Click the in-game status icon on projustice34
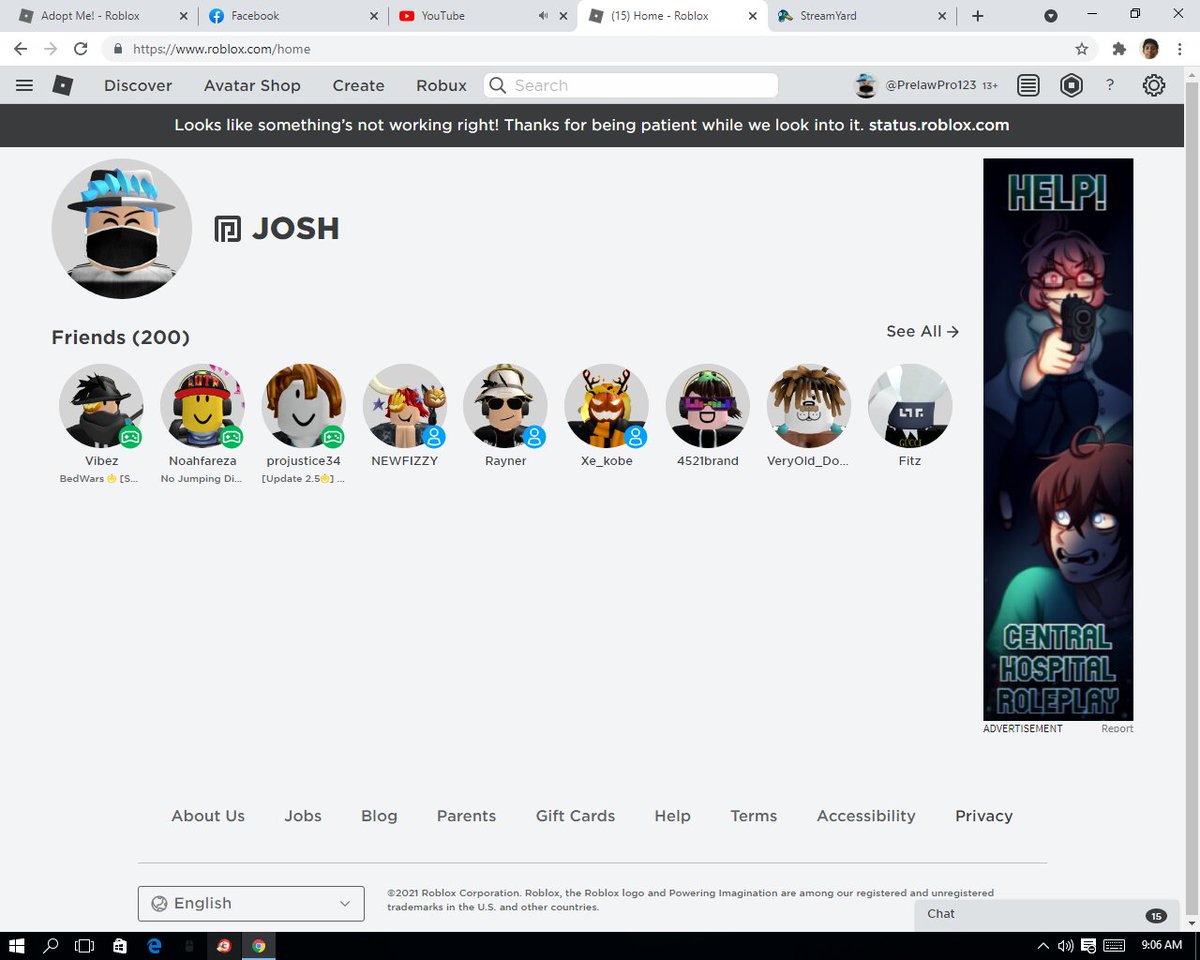The width and height of the screenshot is (1200, 960). click(x=333, y=436)
